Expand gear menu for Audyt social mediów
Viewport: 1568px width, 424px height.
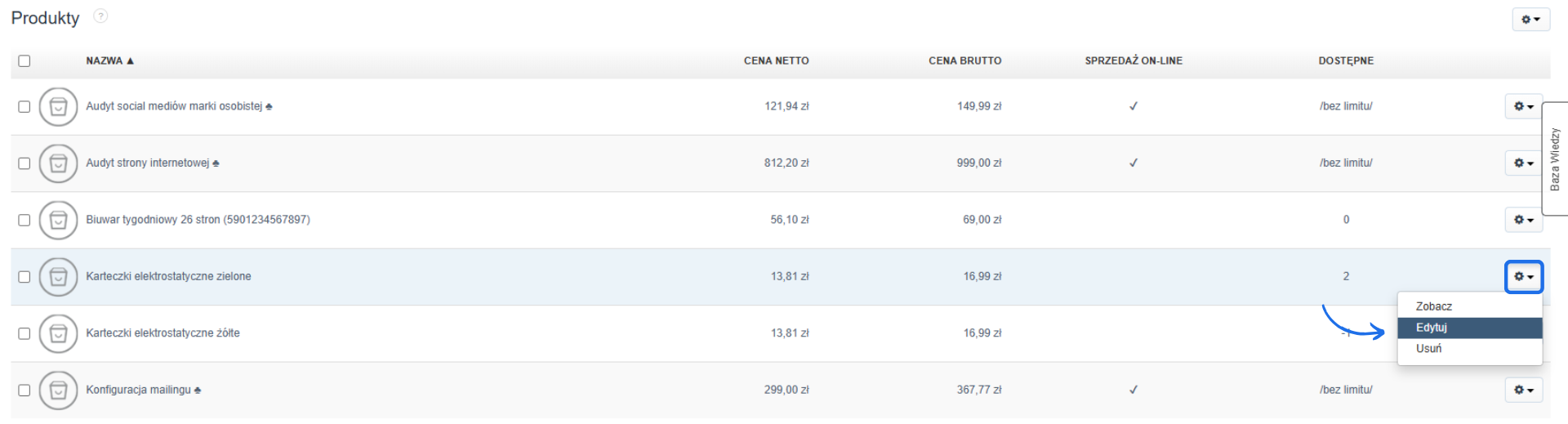[1523, 106]
